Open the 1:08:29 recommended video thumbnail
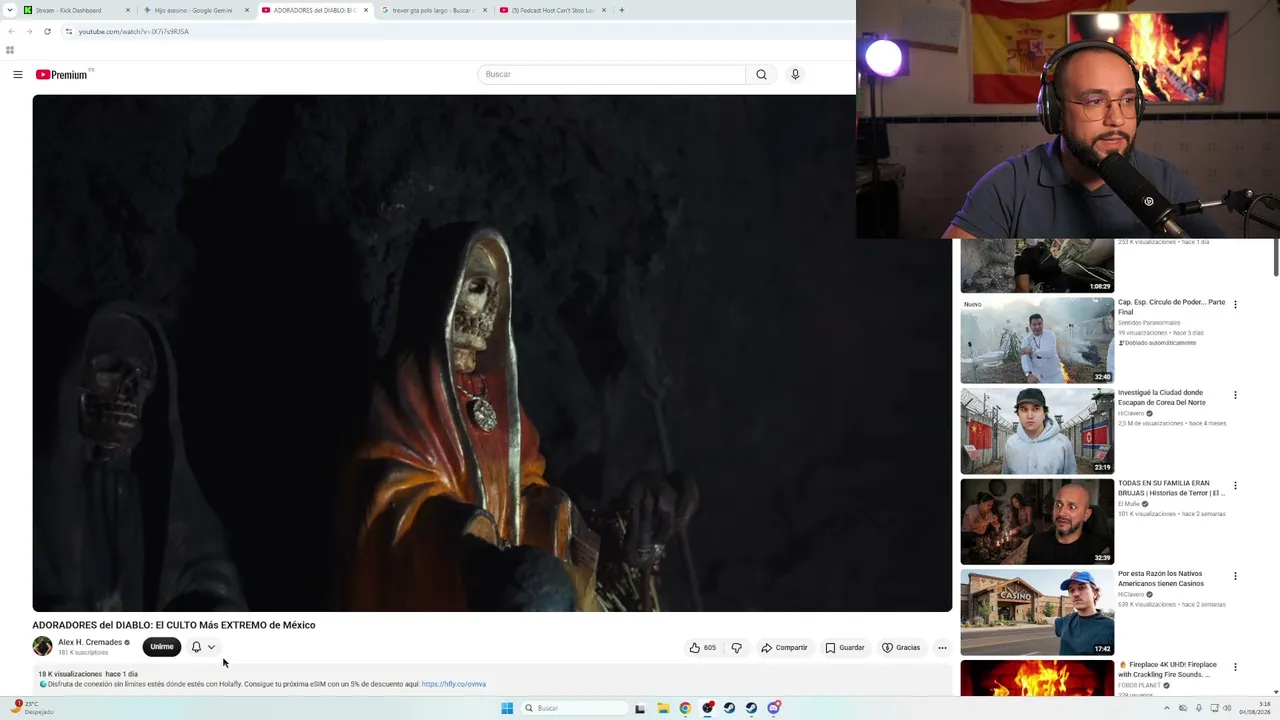This screenshot has height=720, width=1280. click(1037, 266)
